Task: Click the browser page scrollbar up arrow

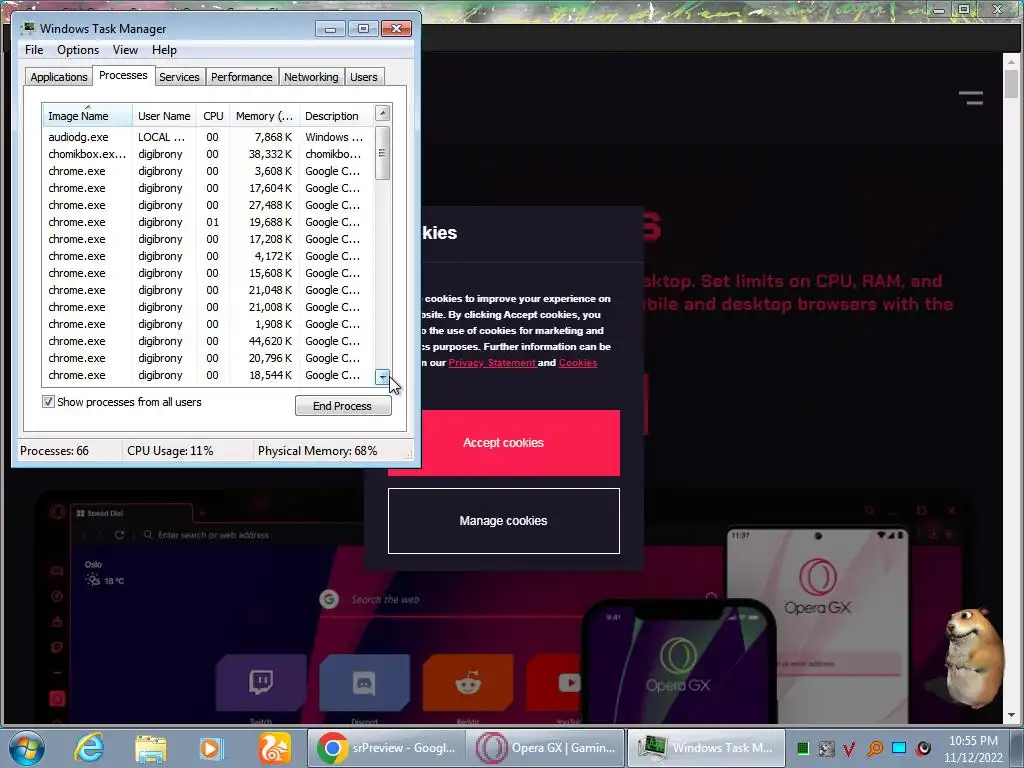Action: 1012,61
